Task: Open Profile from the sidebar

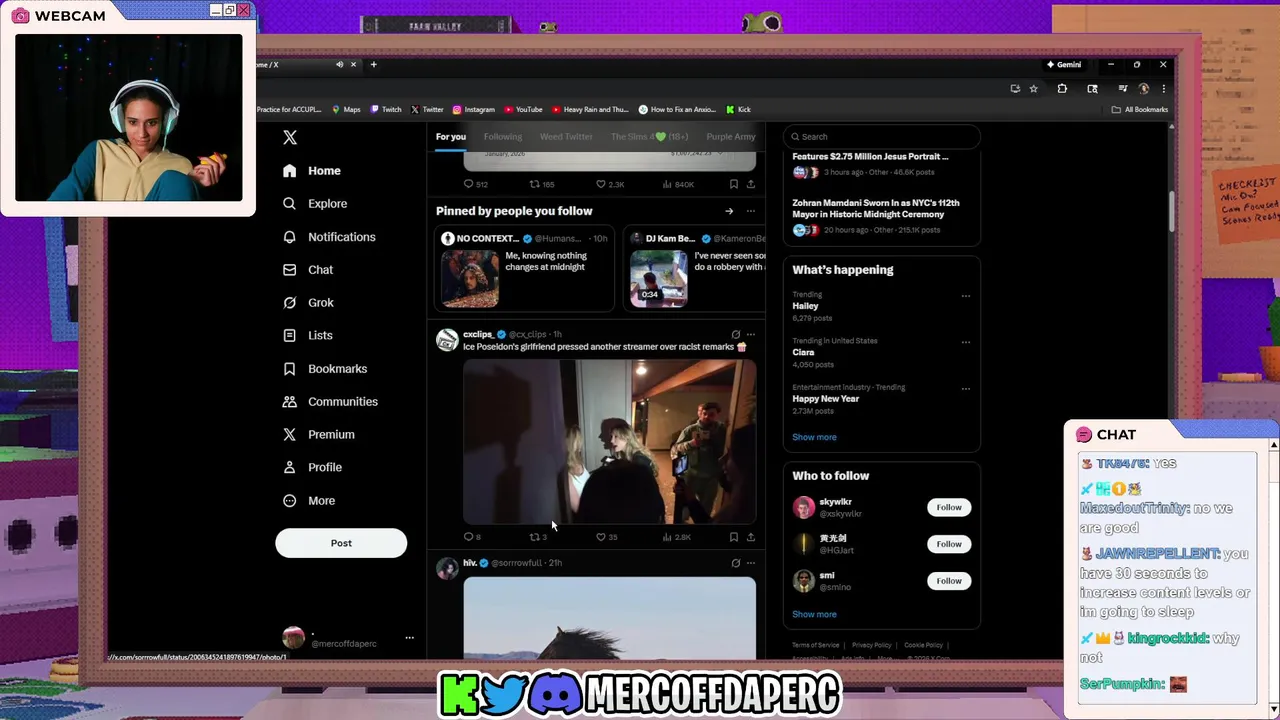Action: 312,468
